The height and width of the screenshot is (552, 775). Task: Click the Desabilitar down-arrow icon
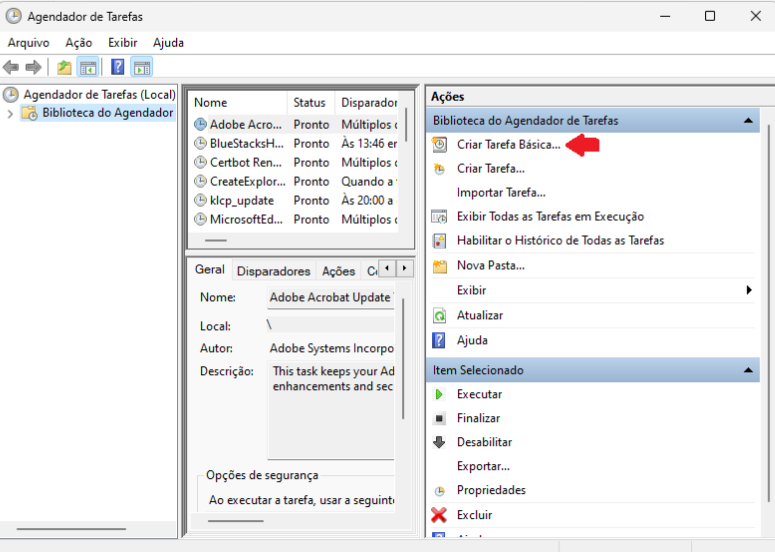point(439,442)
